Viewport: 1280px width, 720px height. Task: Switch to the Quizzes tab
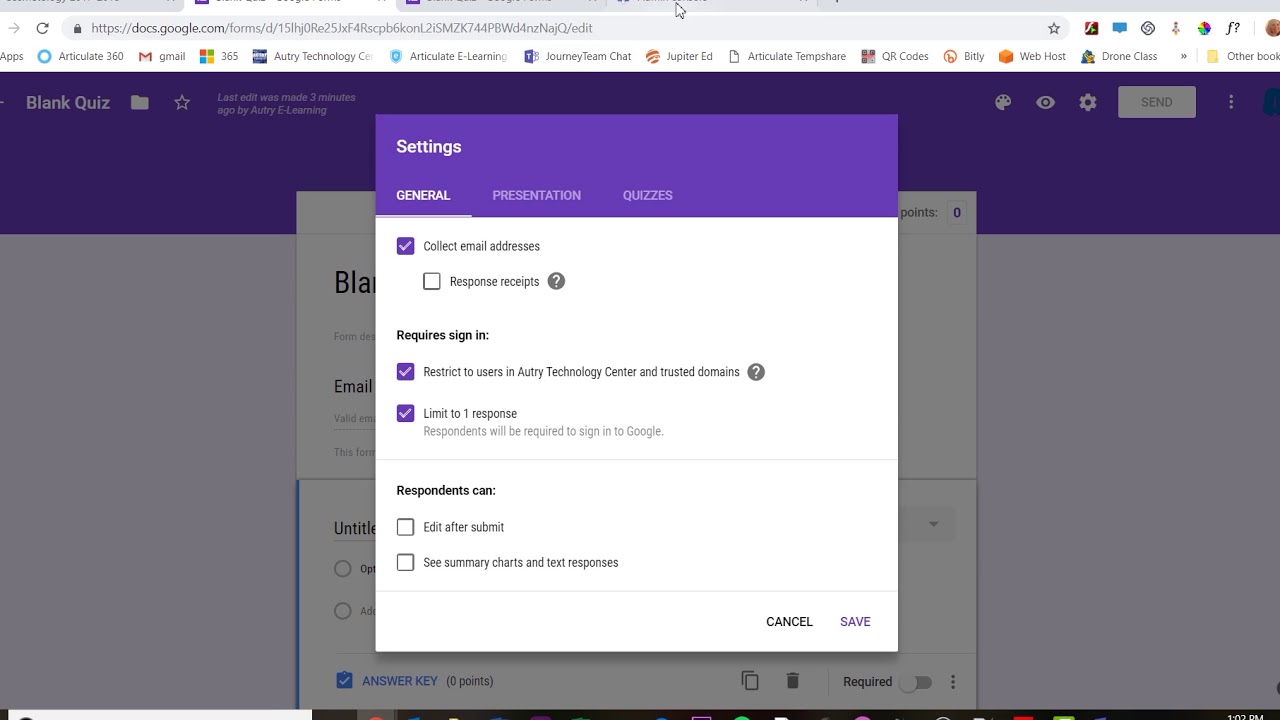click(x=647, y=195)
